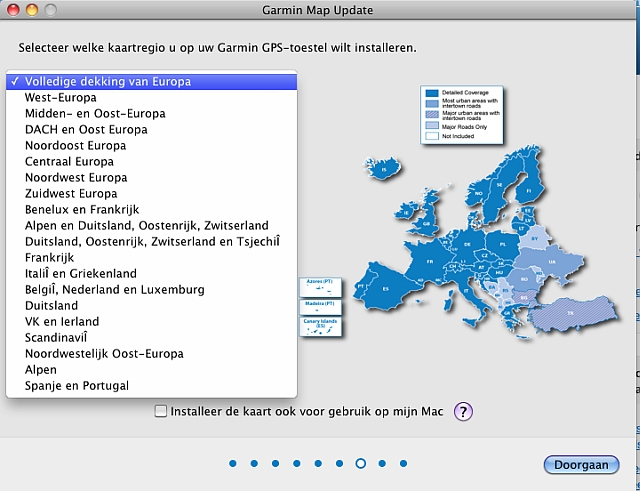Open the purple help question mark
The height and width of the screenshot is (491, 640).
463,411
